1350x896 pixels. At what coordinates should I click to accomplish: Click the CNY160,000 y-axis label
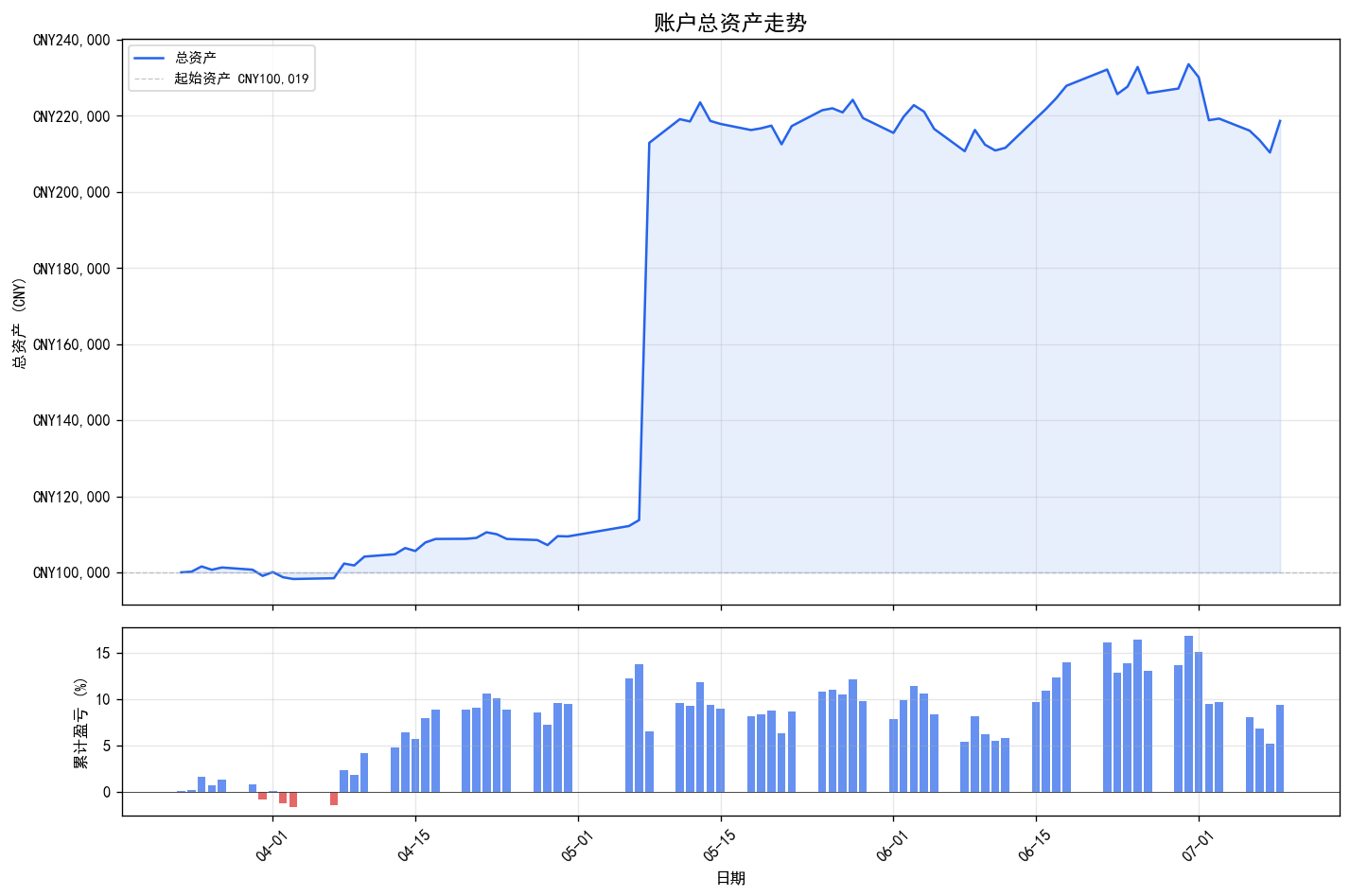pyautogui.click(x=71, y=344)
